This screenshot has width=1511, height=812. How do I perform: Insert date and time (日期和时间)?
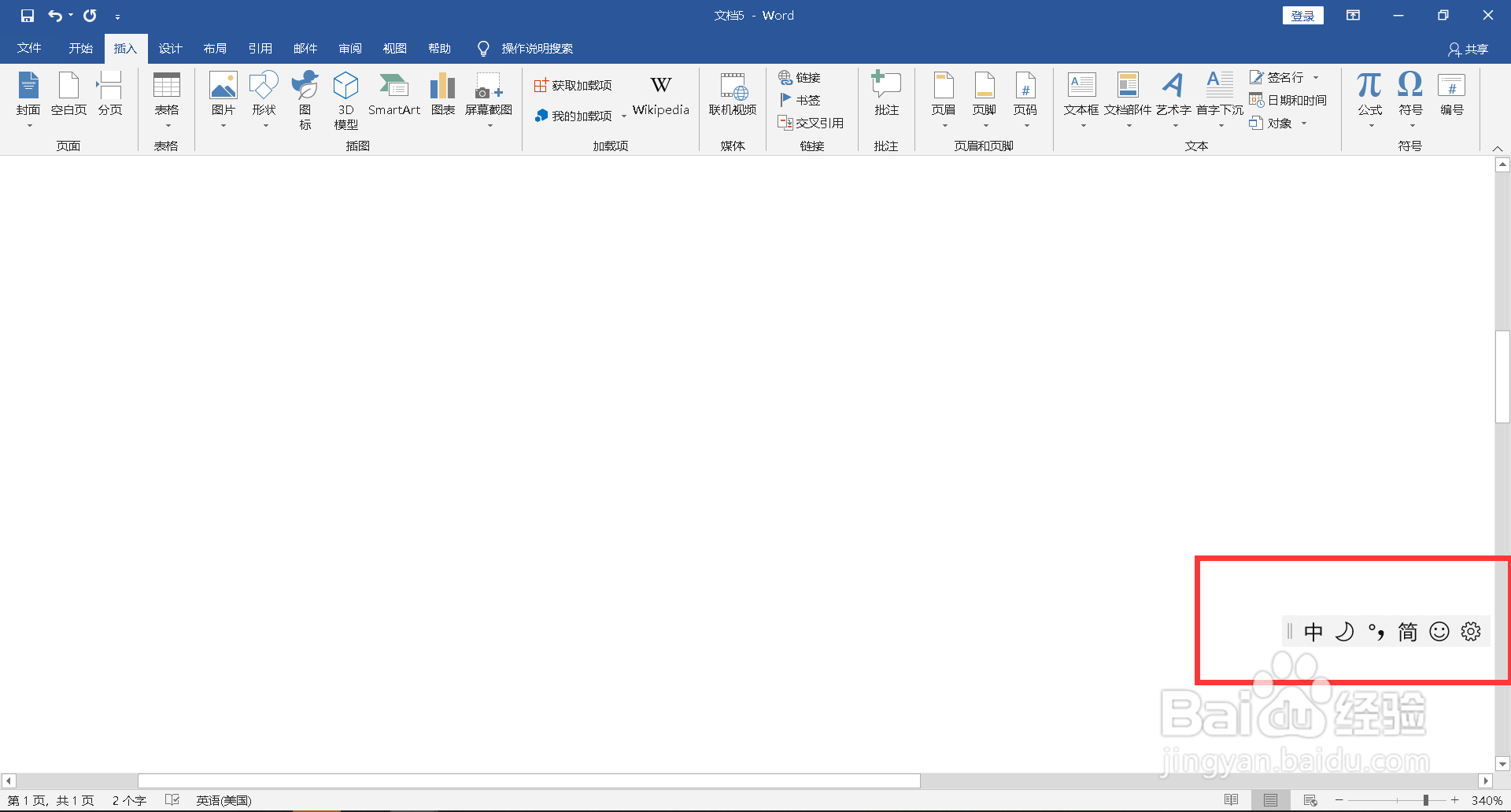[1288, 100]
